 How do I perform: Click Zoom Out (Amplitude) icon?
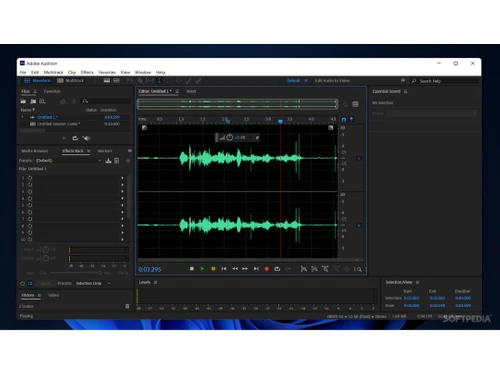[x=314, y=269]
